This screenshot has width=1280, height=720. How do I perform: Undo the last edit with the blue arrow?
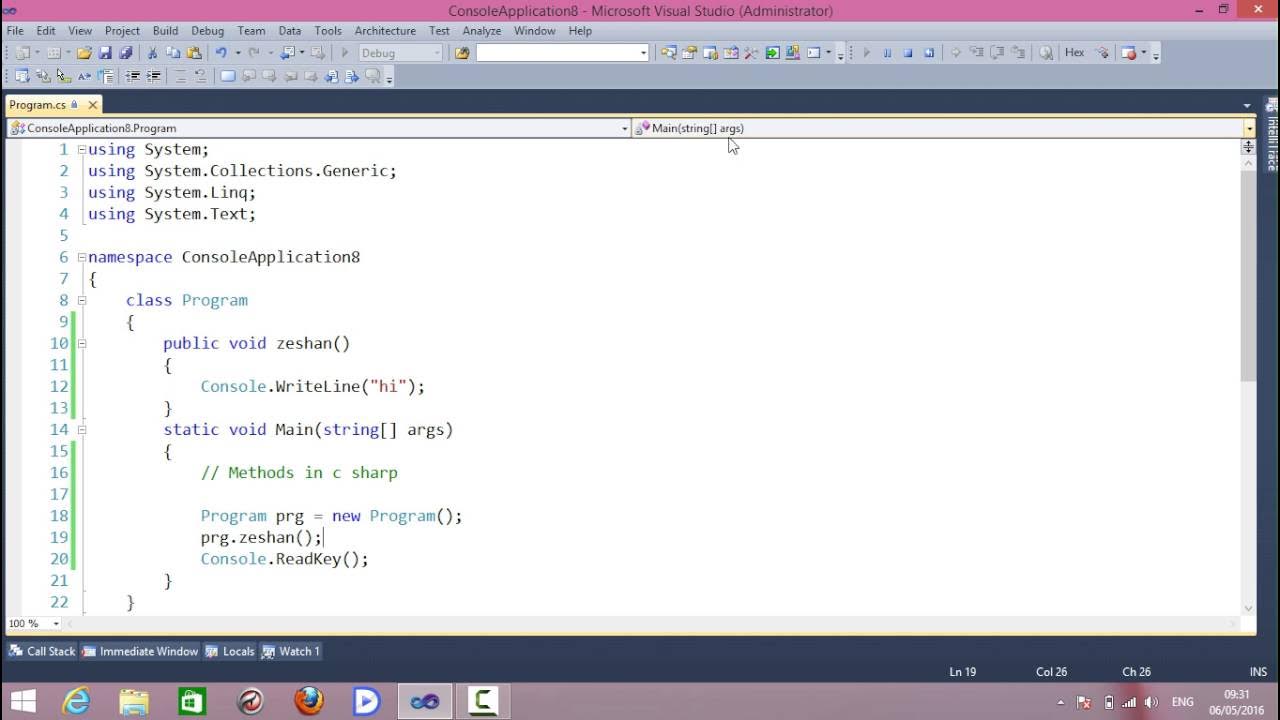[221, 53]
